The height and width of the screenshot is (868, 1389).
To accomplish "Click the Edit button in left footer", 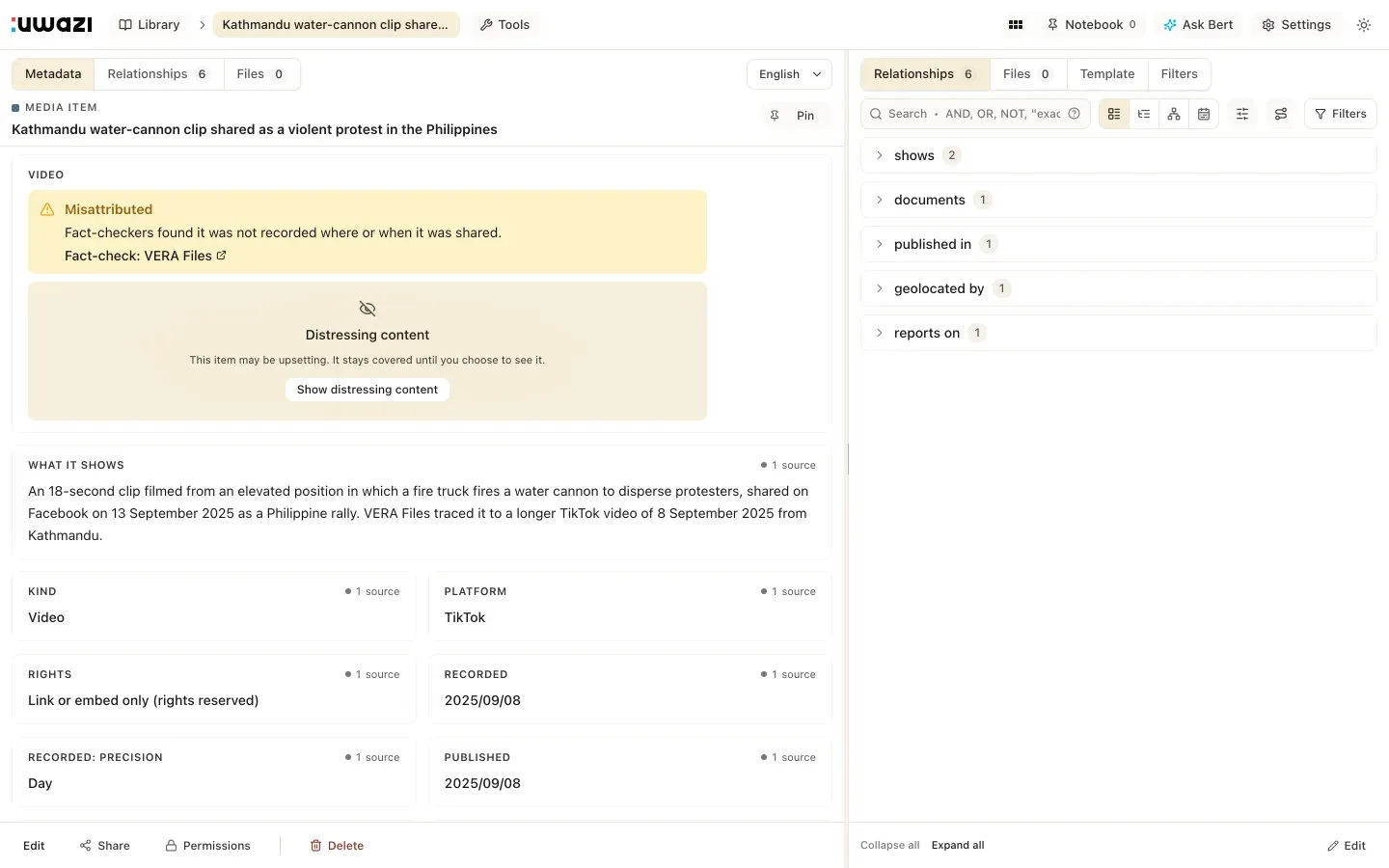I will (34, 846).
